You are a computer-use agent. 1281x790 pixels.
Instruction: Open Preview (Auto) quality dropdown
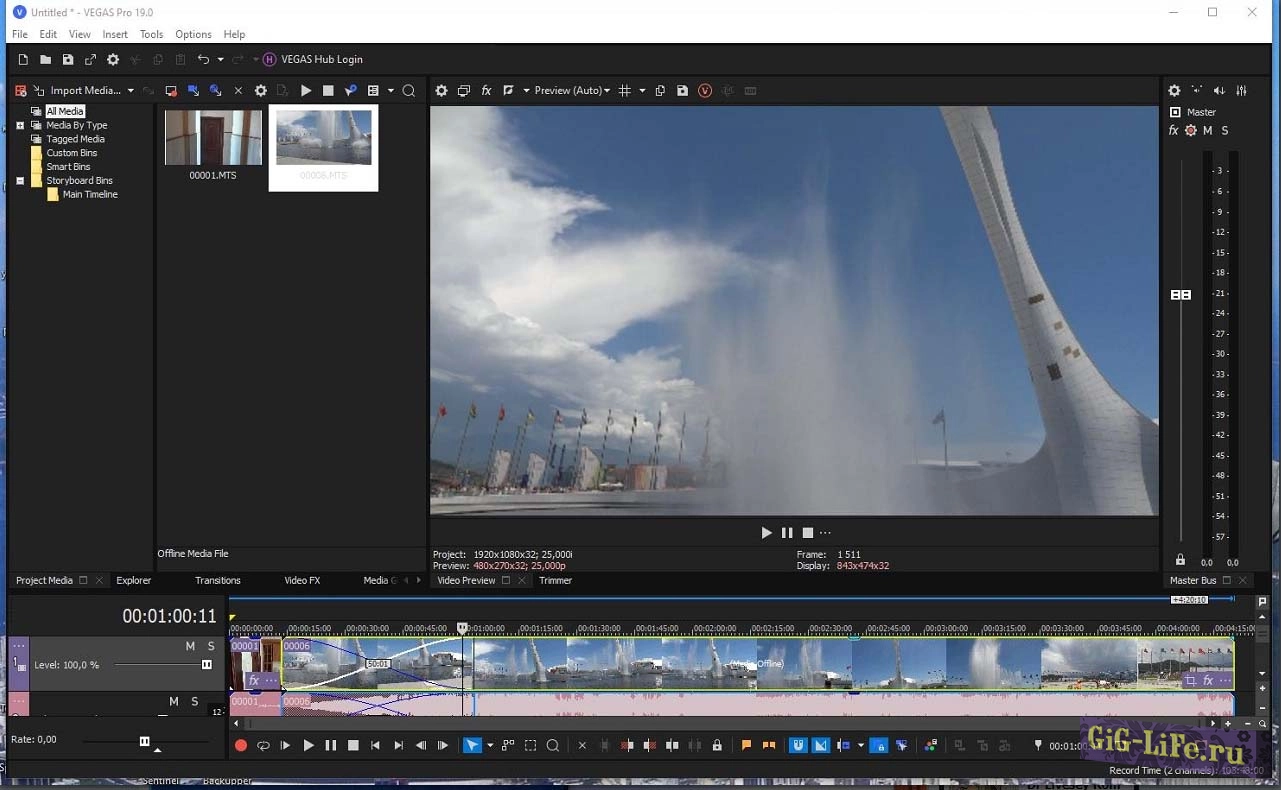572,90
